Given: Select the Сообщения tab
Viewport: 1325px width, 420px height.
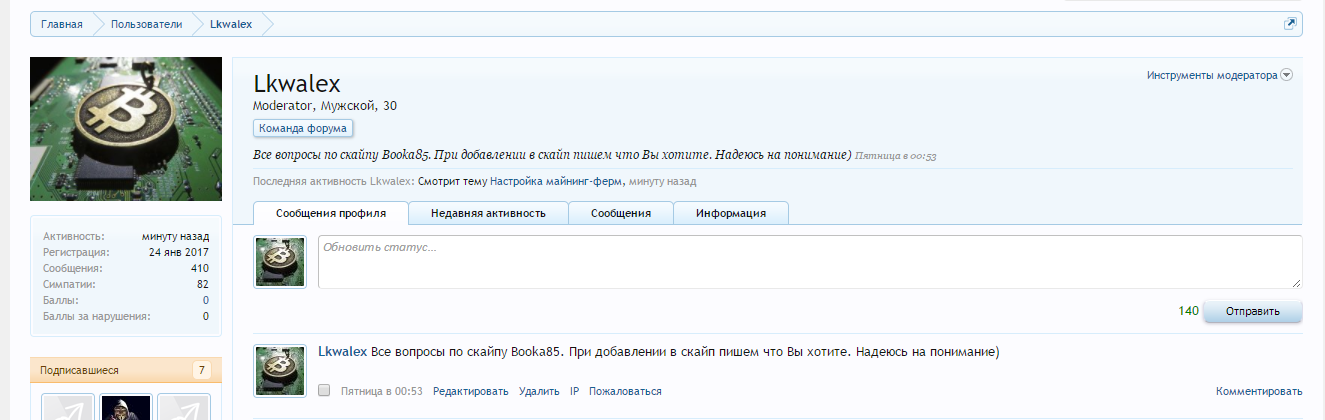Looking at the screenshot, I should coord(620,213).
